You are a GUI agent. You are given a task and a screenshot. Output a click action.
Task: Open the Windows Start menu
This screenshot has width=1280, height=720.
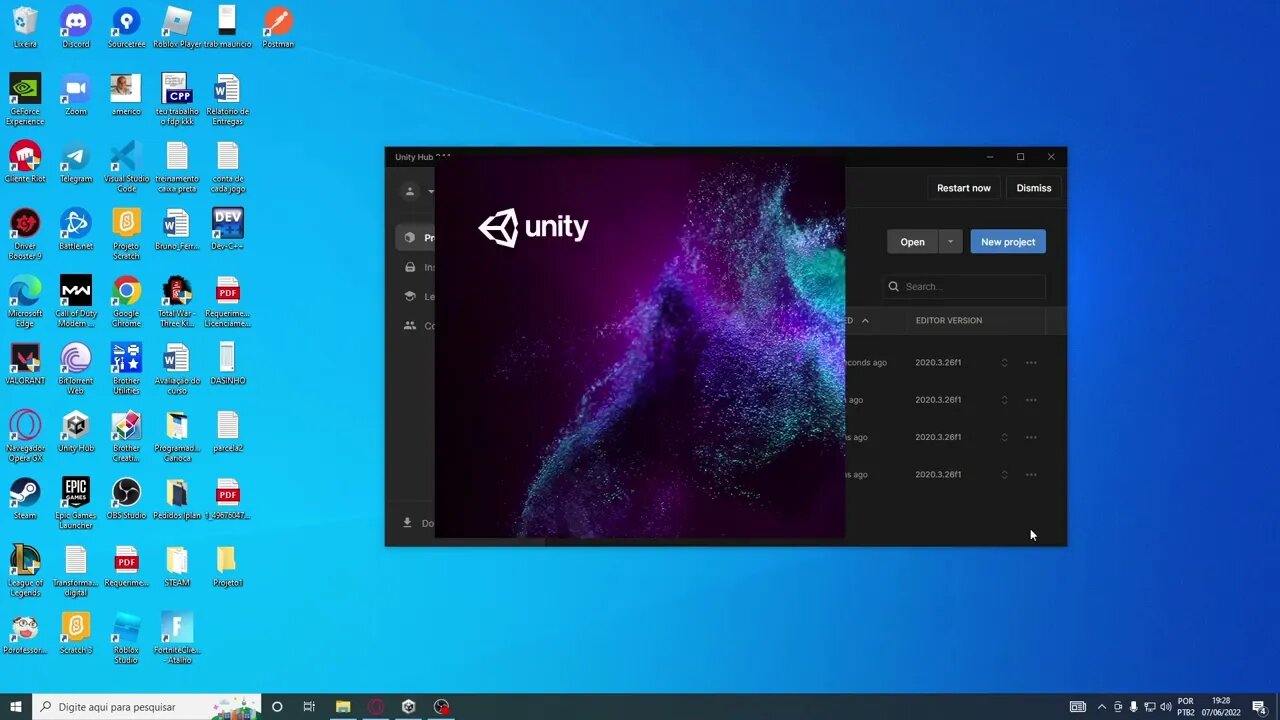click(x=16, y=707)
